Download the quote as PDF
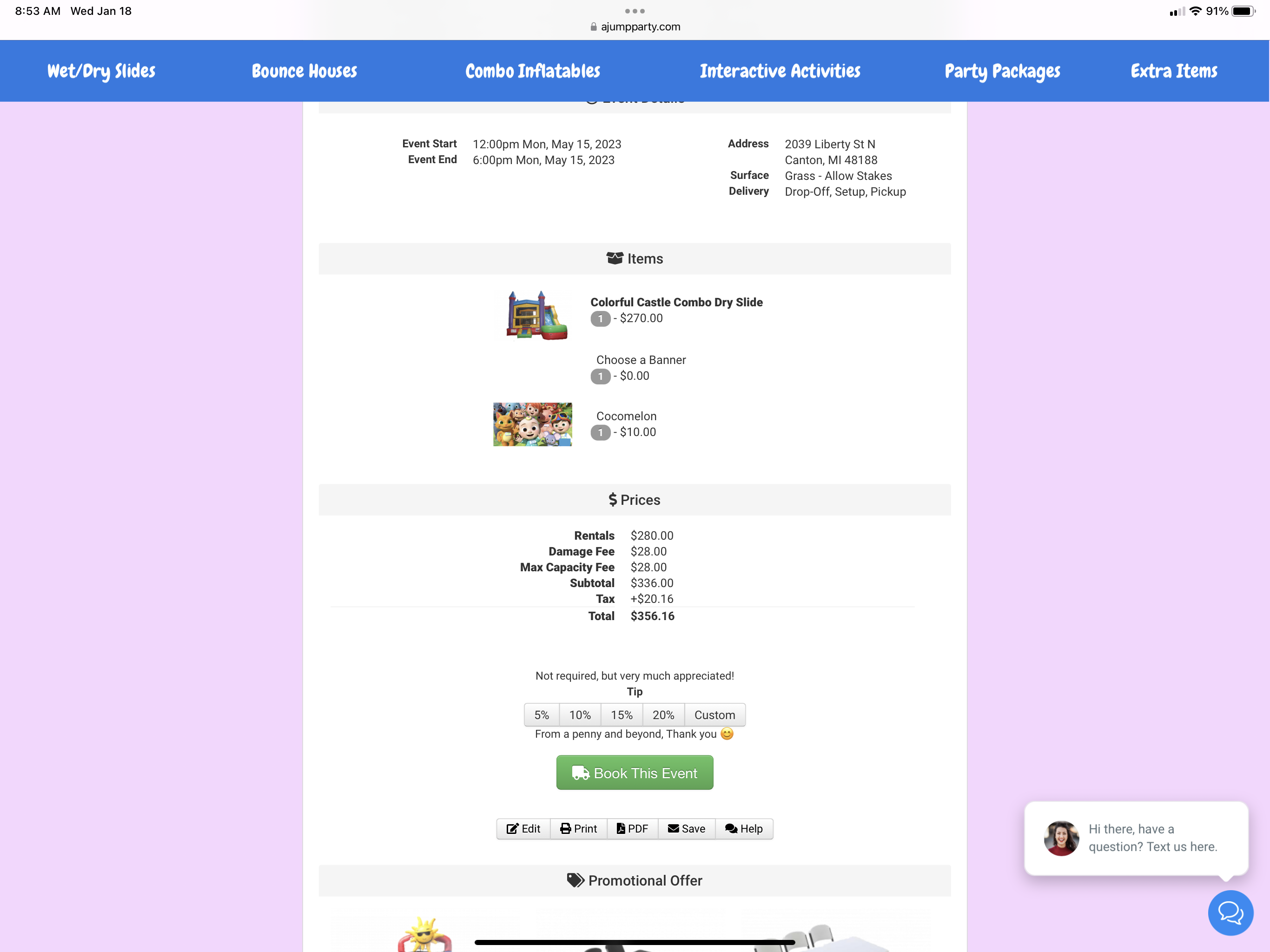The width and height of the screenshot is (1270, 952). (632, 828)
